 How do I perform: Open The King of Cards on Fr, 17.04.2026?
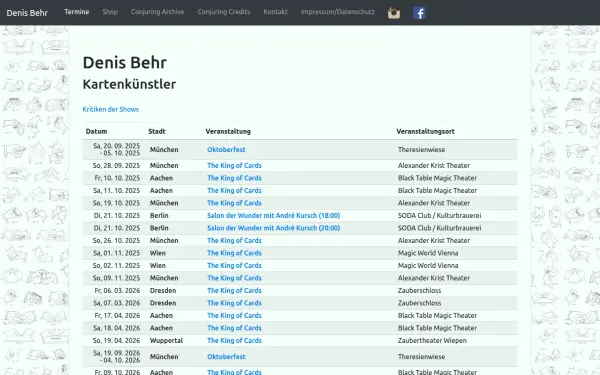click(x=234, y=315)
